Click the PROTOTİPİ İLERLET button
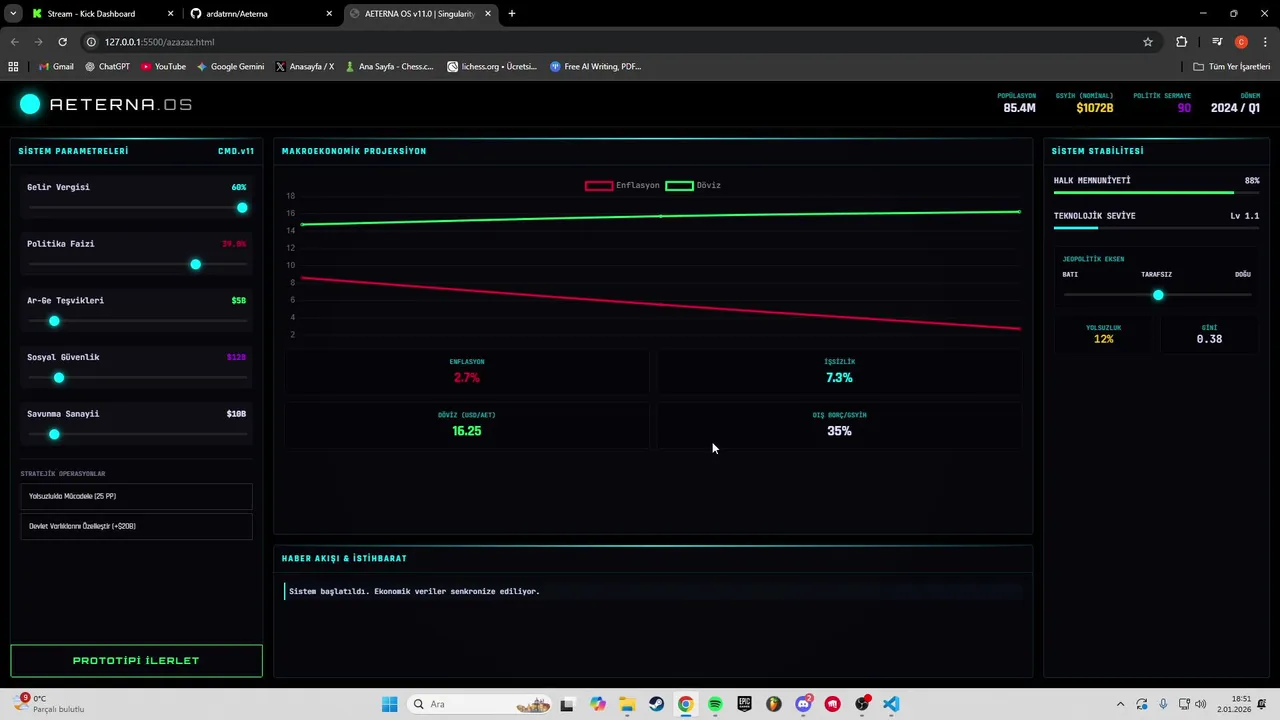 [x=136, y=661]
